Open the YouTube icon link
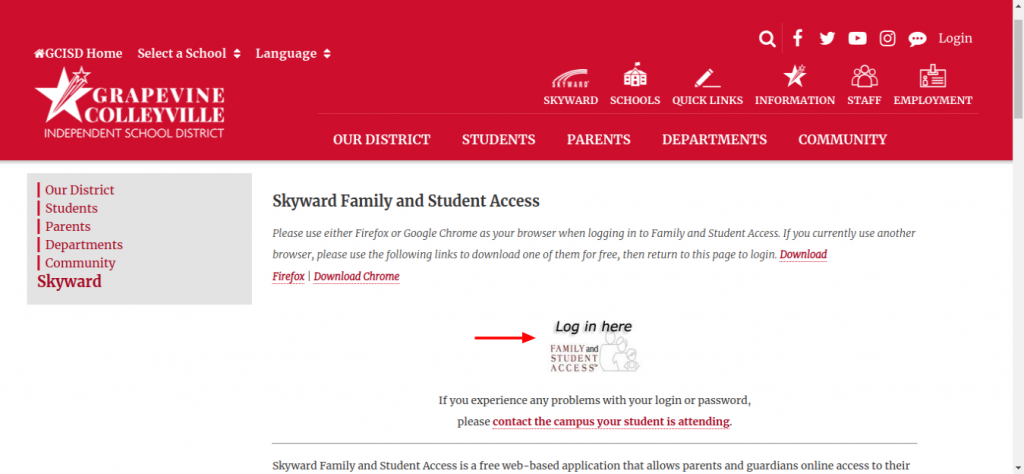Viewport: 1024px width, 474px height. tap(857, 39)
